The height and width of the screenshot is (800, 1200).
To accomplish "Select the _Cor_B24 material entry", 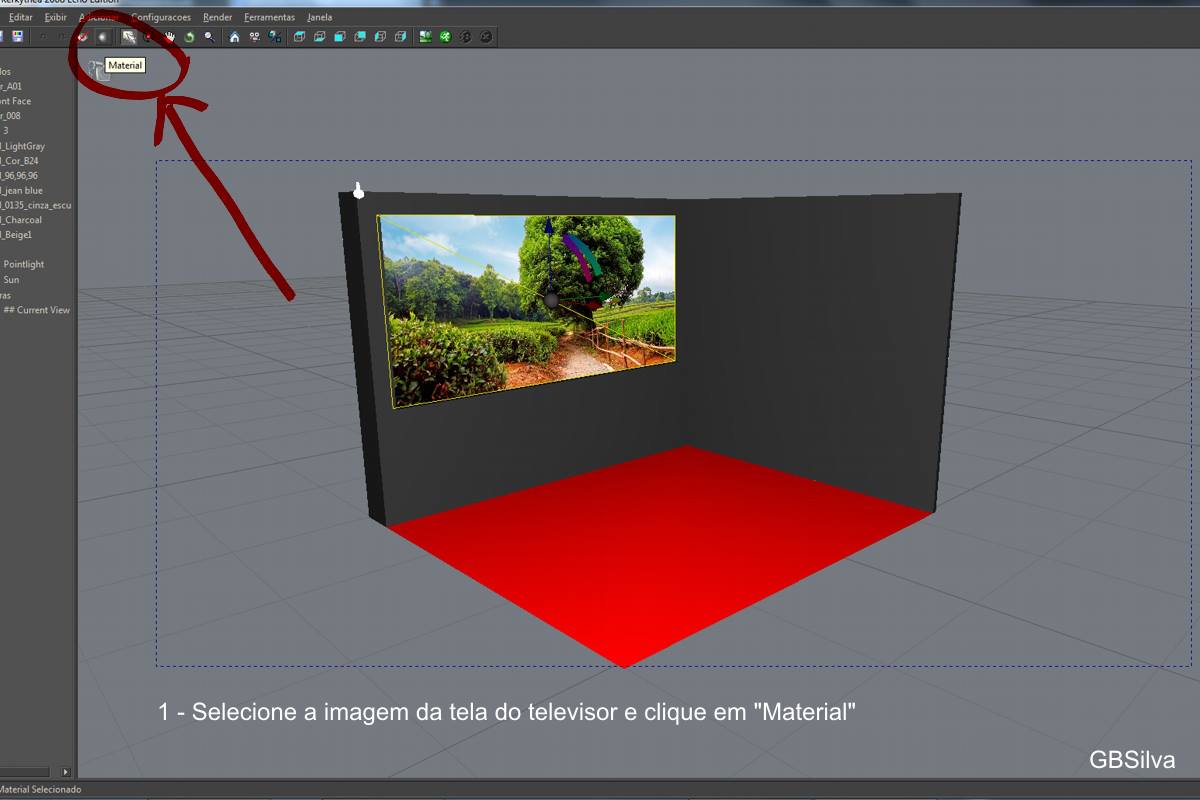I will [19, 160].
